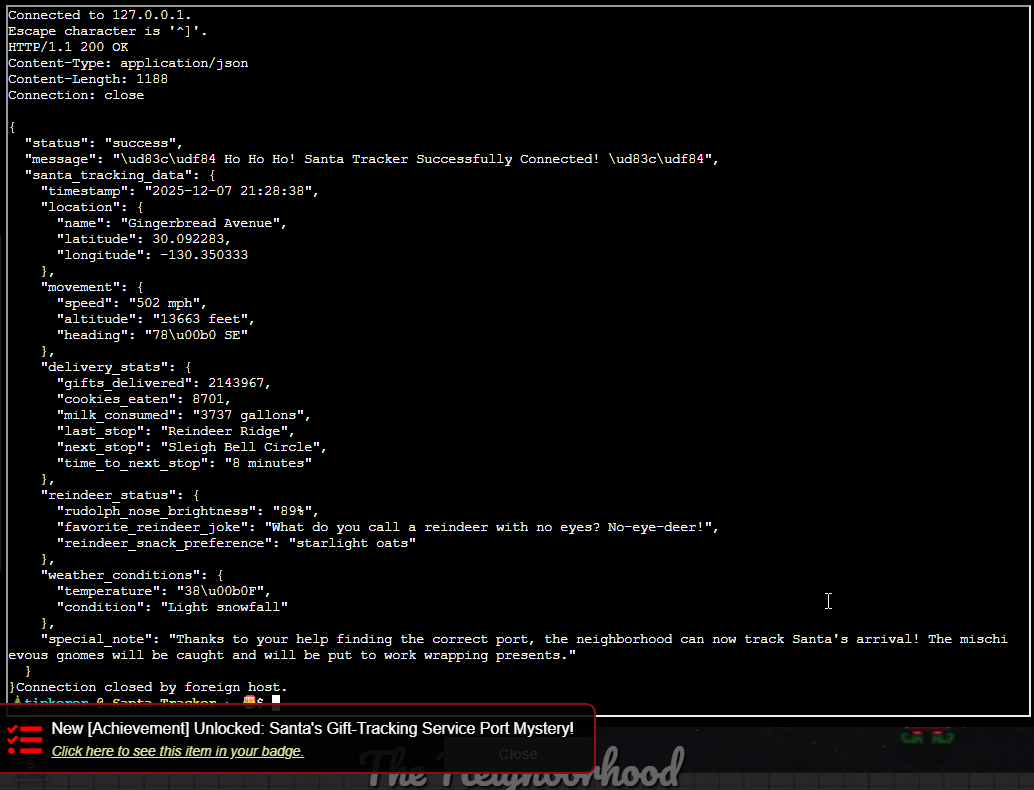Select the delivery_stats JSON section header
Image resolution: width=1034 pixels, height=790 pixels.
98,366
